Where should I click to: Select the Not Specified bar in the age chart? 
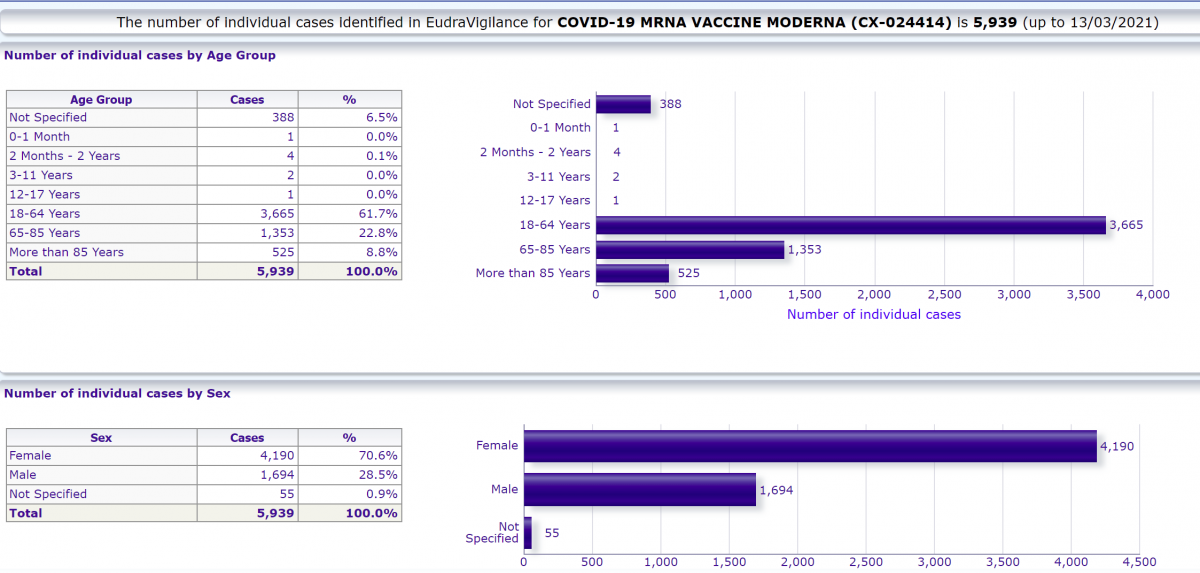(623, 104)
